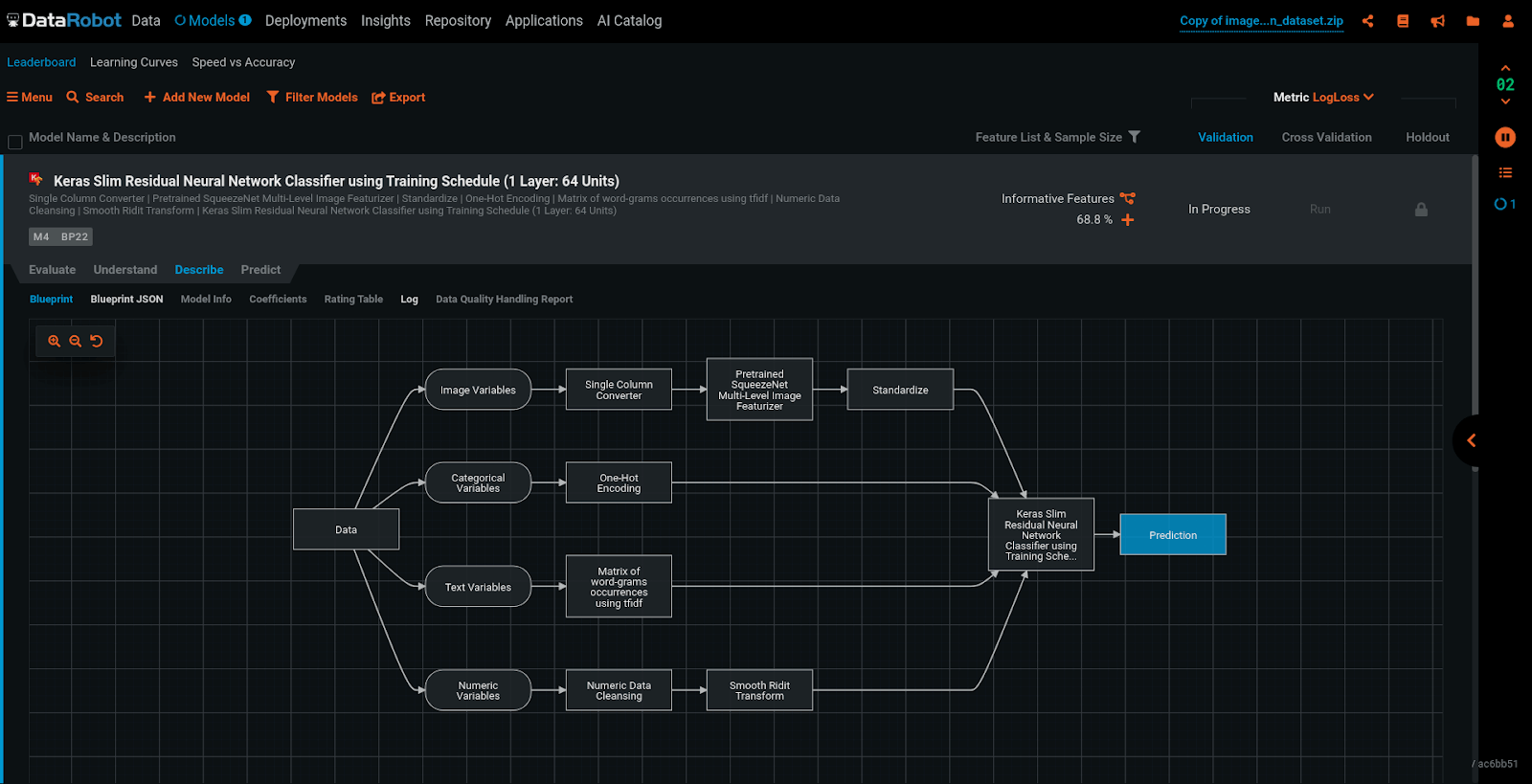
Task: Reset the blueprint zoom
Action: point(97,341)
